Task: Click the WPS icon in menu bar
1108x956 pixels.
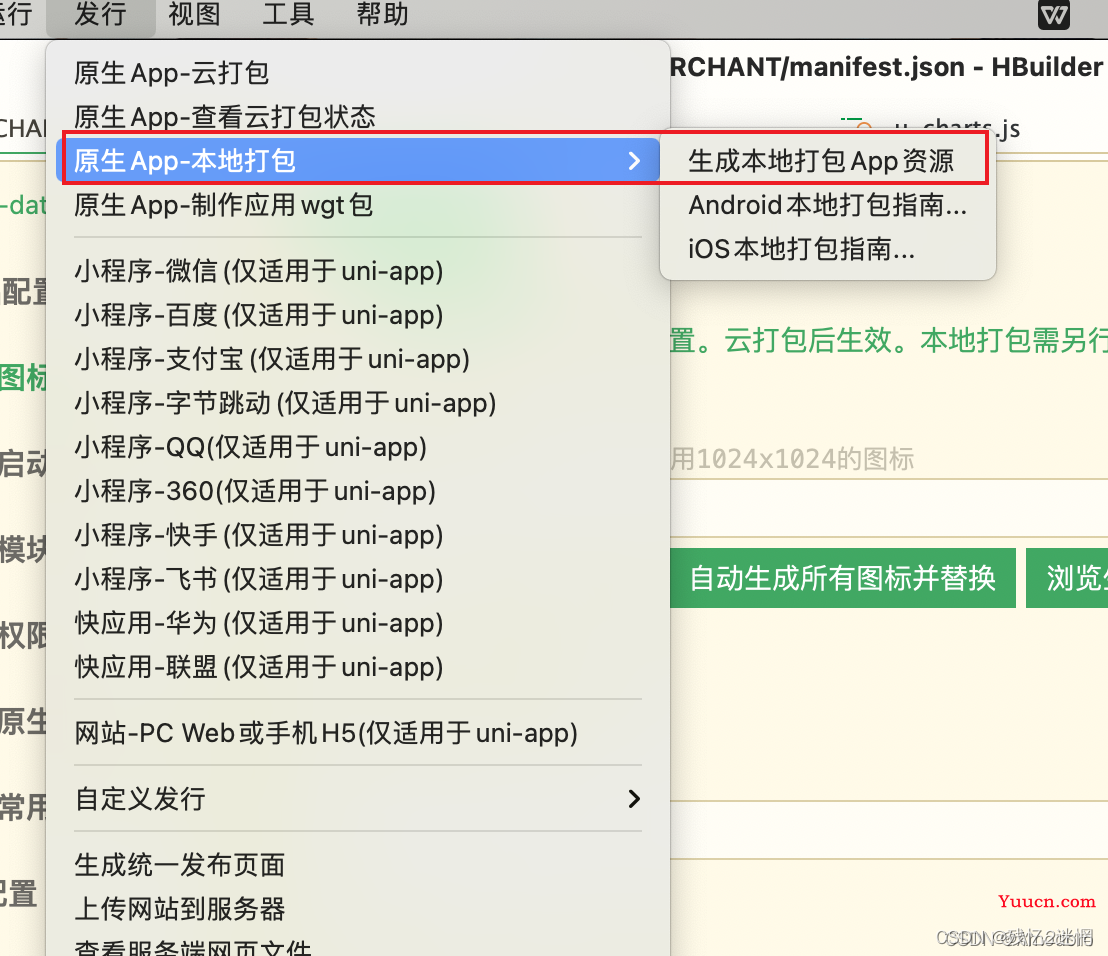Action: tap(1053, 14)
